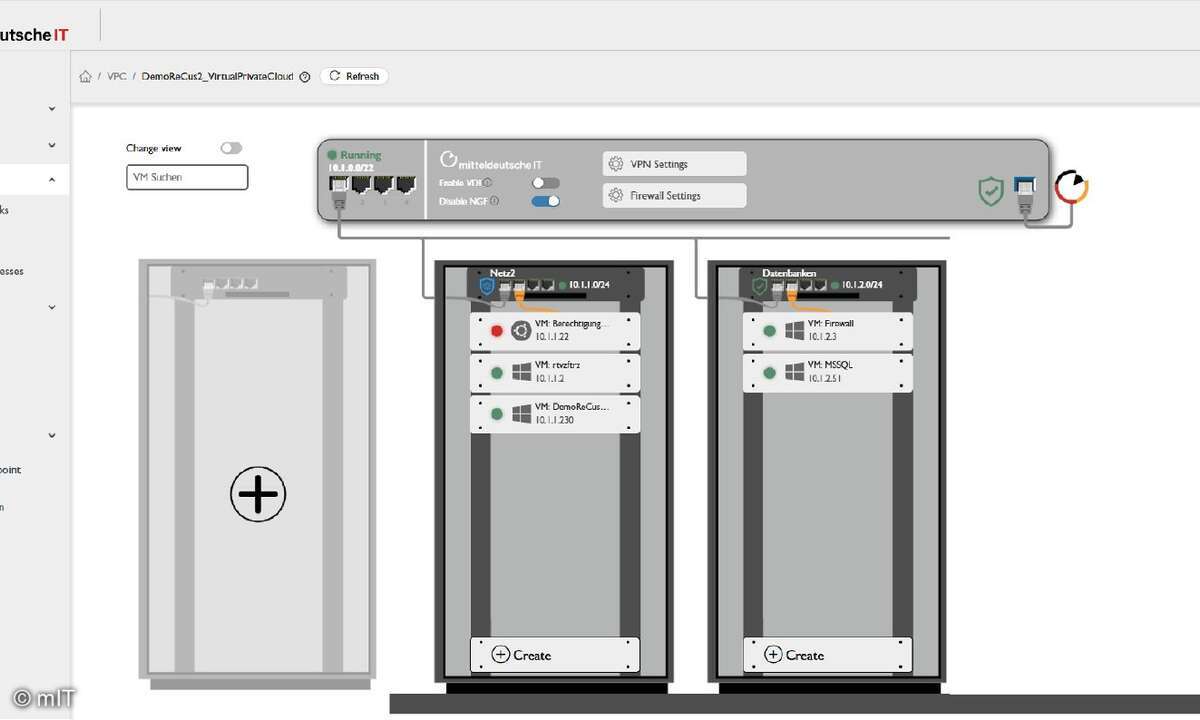Click the Windows icon of MSSQL VM
This screenshot has height=720, width=1200.
point(795,372)
